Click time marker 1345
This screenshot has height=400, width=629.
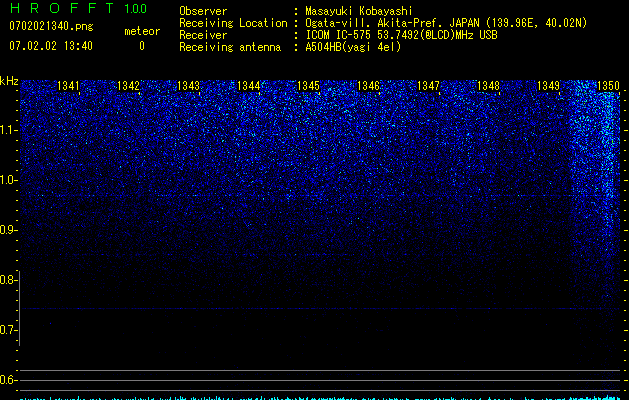308,86
